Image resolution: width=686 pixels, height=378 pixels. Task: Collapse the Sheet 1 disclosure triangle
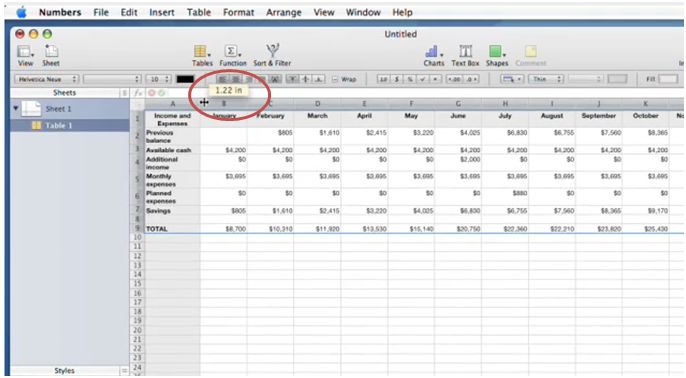click(16, 108)
